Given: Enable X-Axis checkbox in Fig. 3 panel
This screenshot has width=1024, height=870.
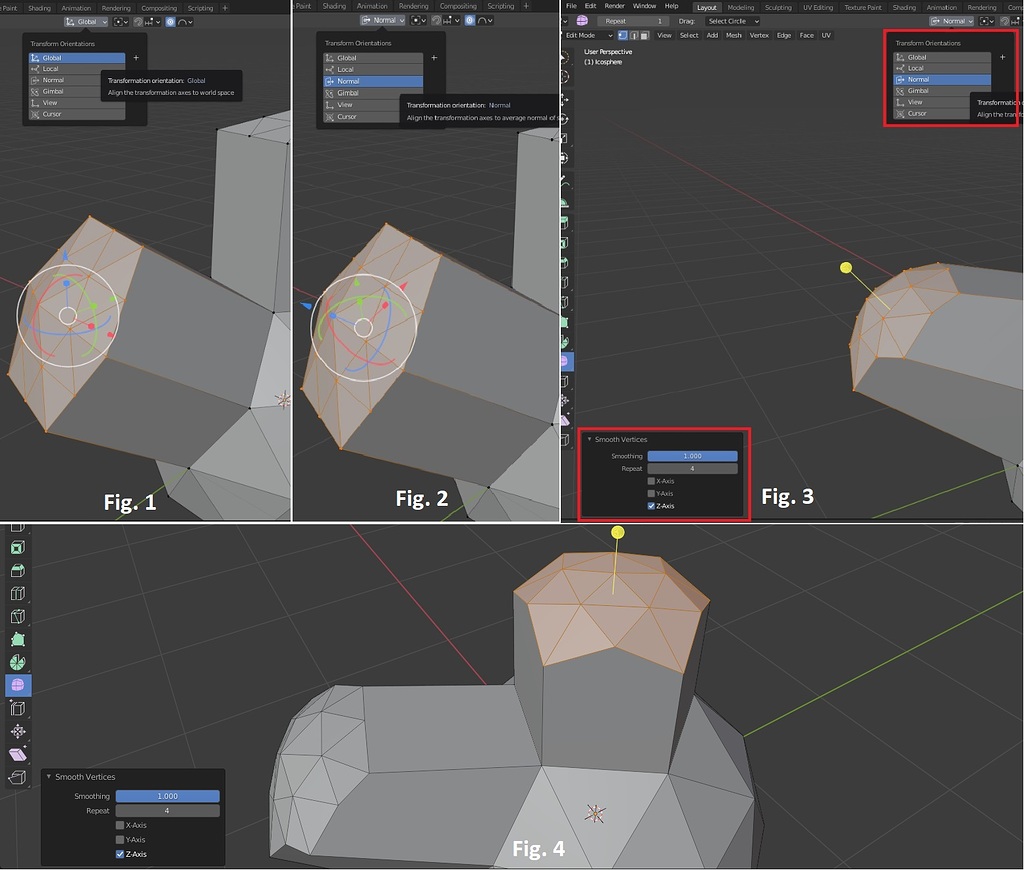Looking at the screenshot, I should [x=651, y=481].
